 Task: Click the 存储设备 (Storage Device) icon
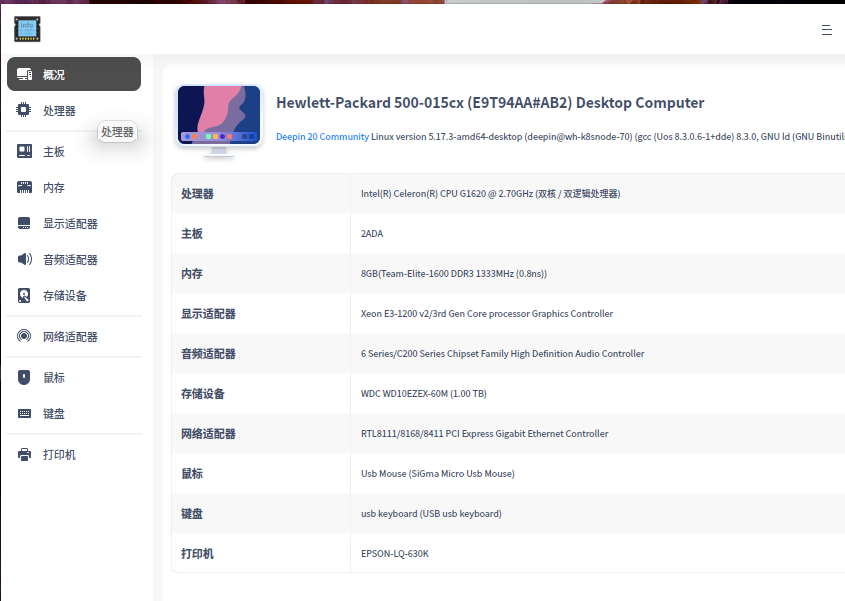pyautogui.click(x=23, y=295)
